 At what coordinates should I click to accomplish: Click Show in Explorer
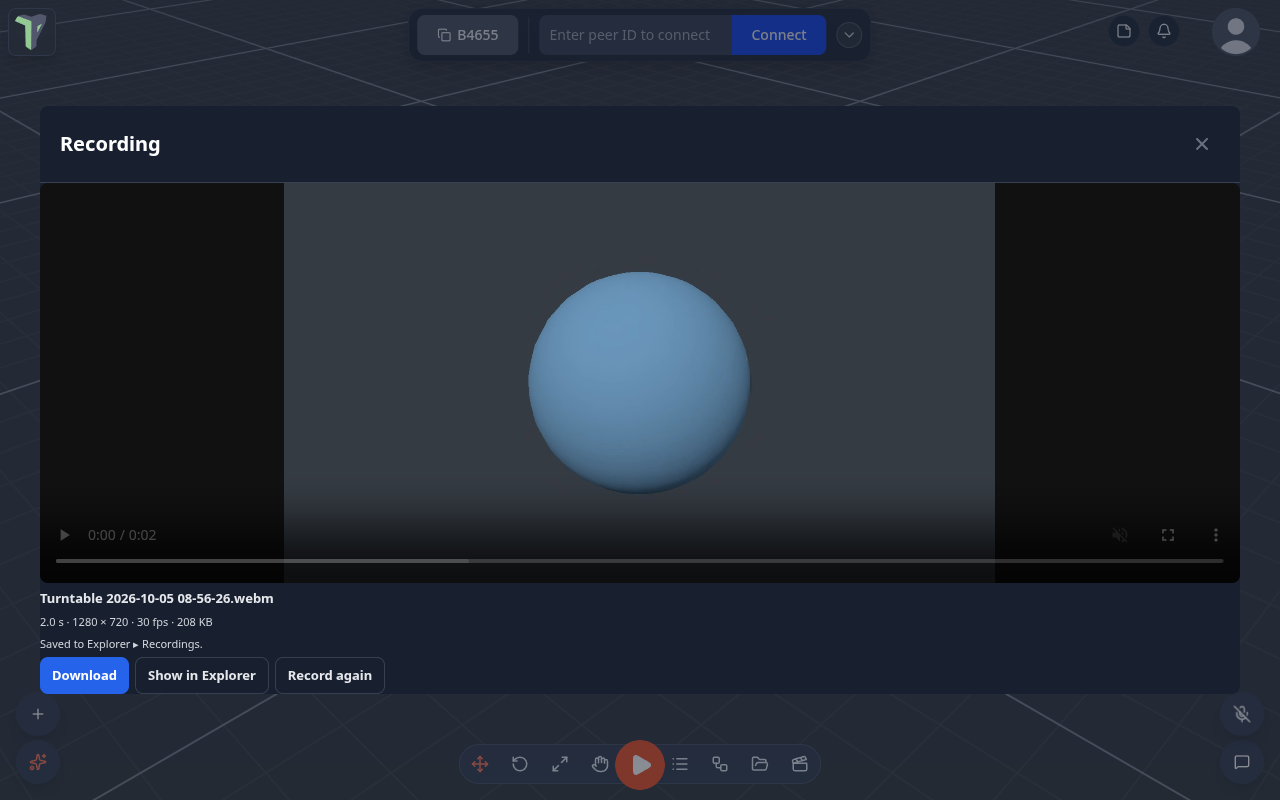202,675
